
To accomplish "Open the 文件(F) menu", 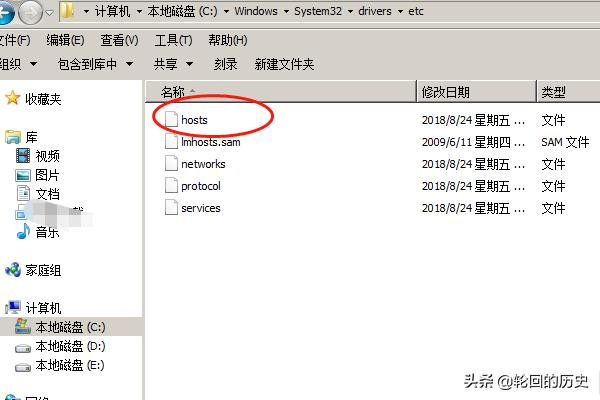I will 15,40.
